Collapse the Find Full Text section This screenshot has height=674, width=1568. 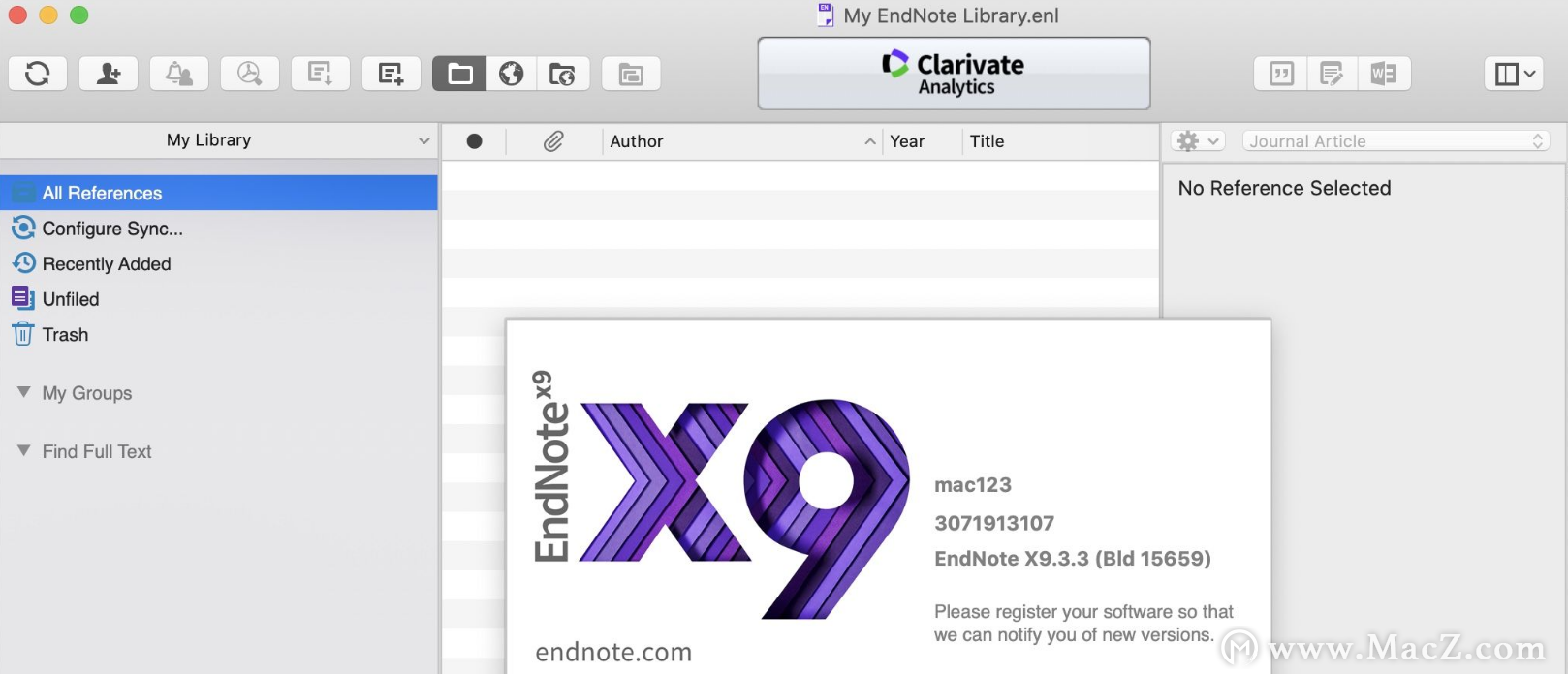tap(24, 450)
